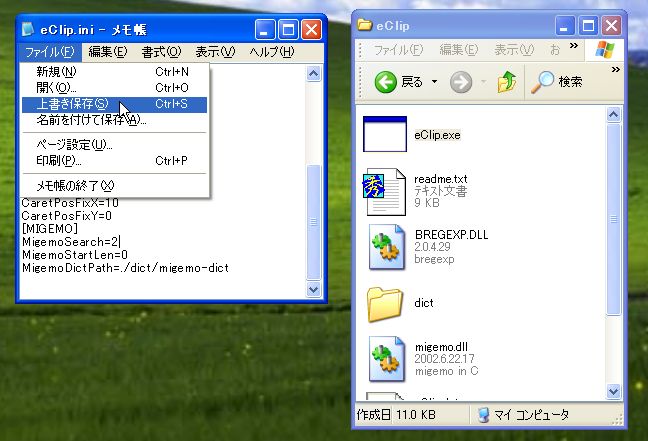Open Forward button history dropdown arrow
The height and width of the screenshot is (441, 648).
click(x=483, y=81)
